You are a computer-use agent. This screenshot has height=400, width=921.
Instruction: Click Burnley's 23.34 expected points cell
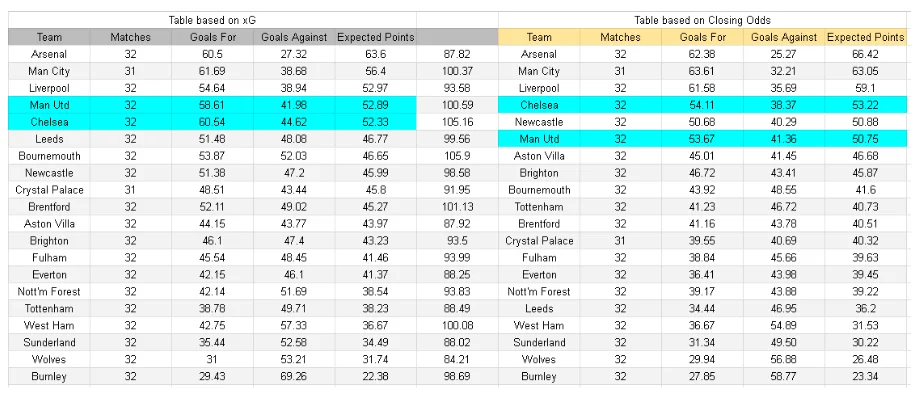[865, 377]
